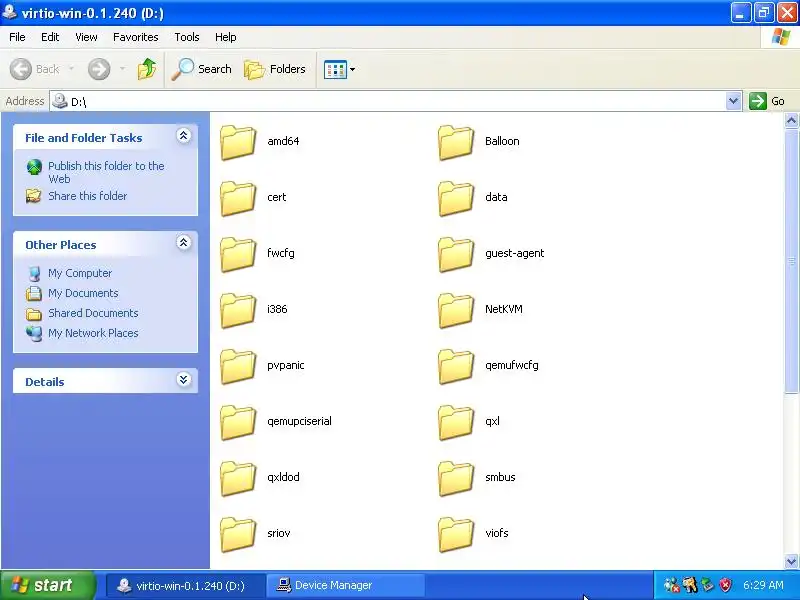Click the vertical scrollbar thumb
This screenshot has height=600, width=800.
(791, 261)
